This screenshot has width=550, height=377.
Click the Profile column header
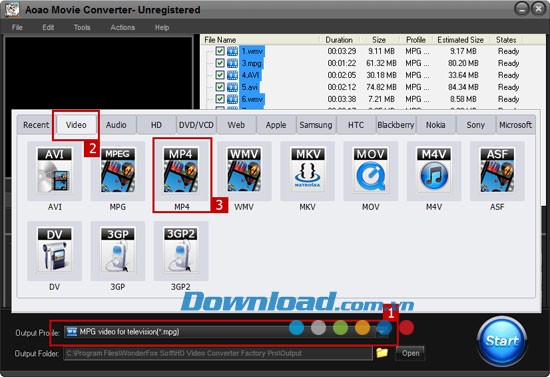click(x=416, y=40)
